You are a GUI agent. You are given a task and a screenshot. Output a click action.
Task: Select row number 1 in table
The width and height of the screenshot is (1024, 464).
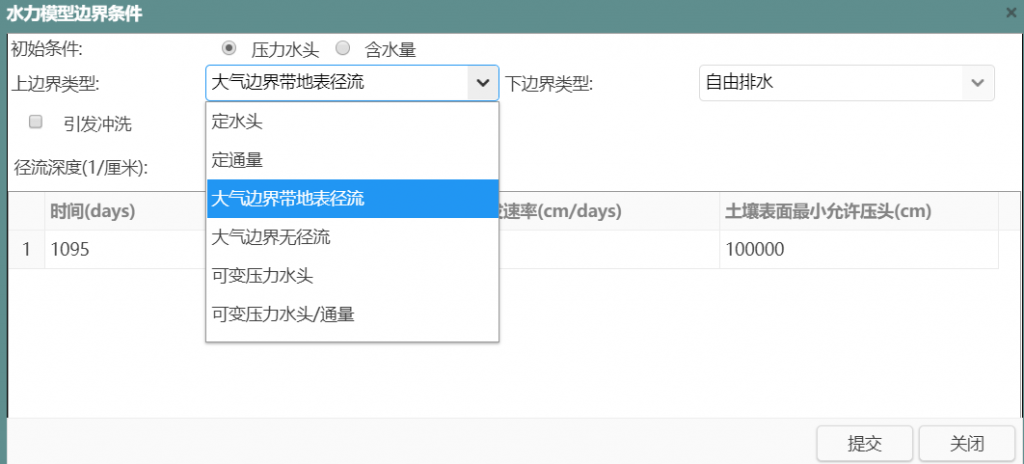(26, 250)
